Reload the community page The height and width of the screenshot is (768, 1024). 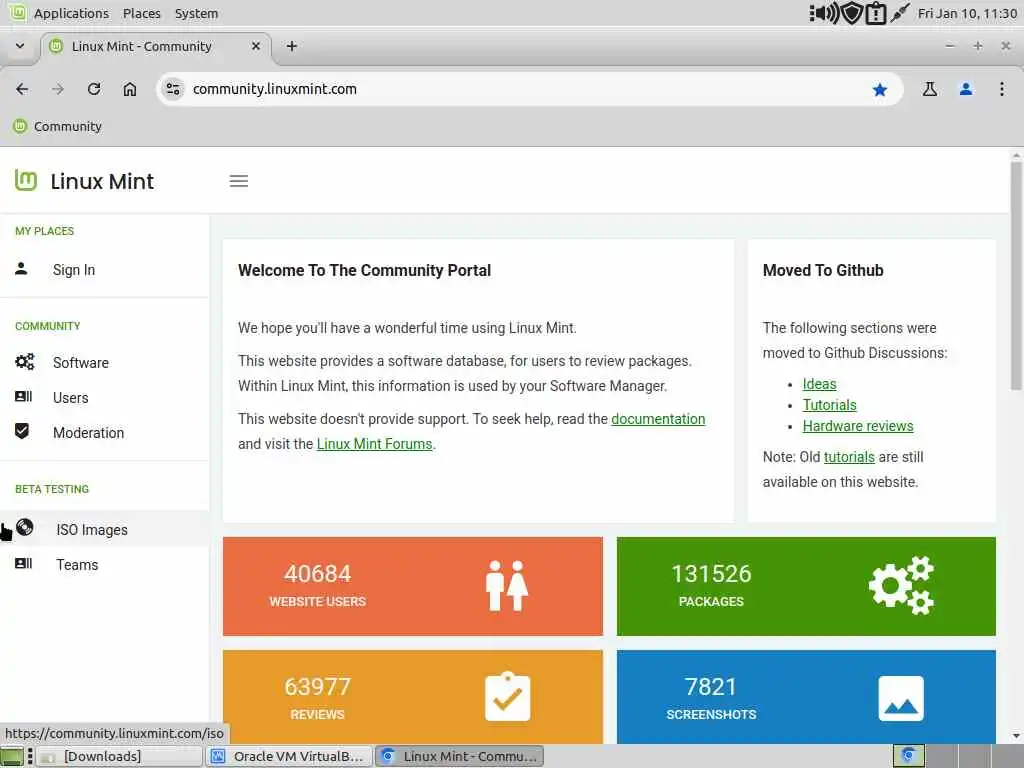point(94,89)
